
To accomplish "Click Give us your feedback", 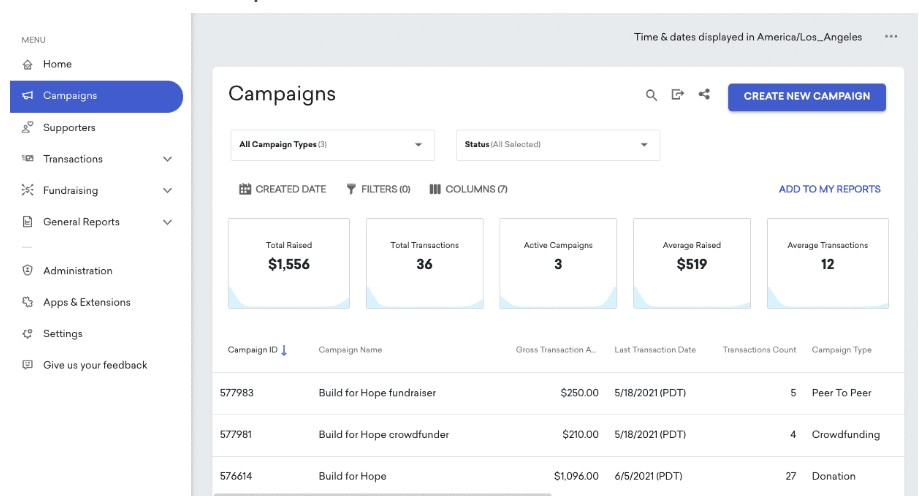I will (96, 365).
